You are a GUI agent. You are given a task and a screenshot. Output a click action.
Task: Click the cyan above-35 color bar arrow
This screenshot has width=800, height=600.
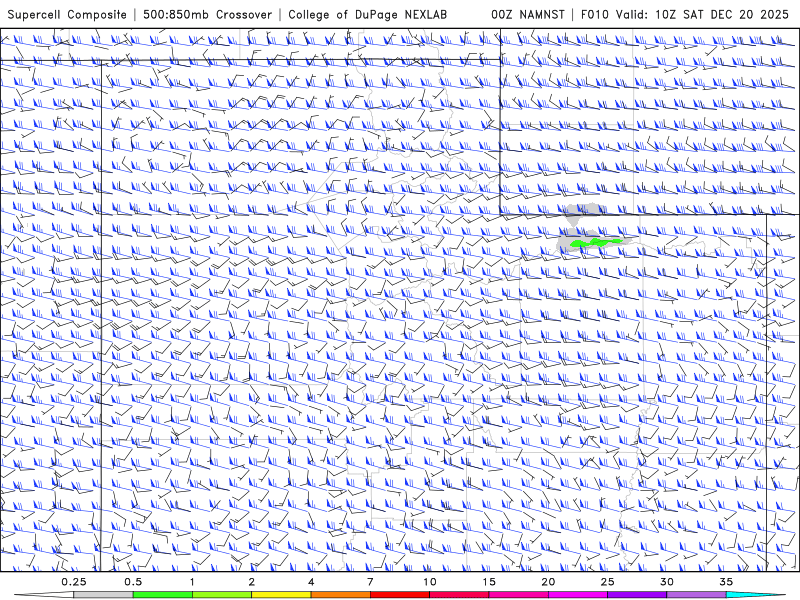click(x=755, y=595)
